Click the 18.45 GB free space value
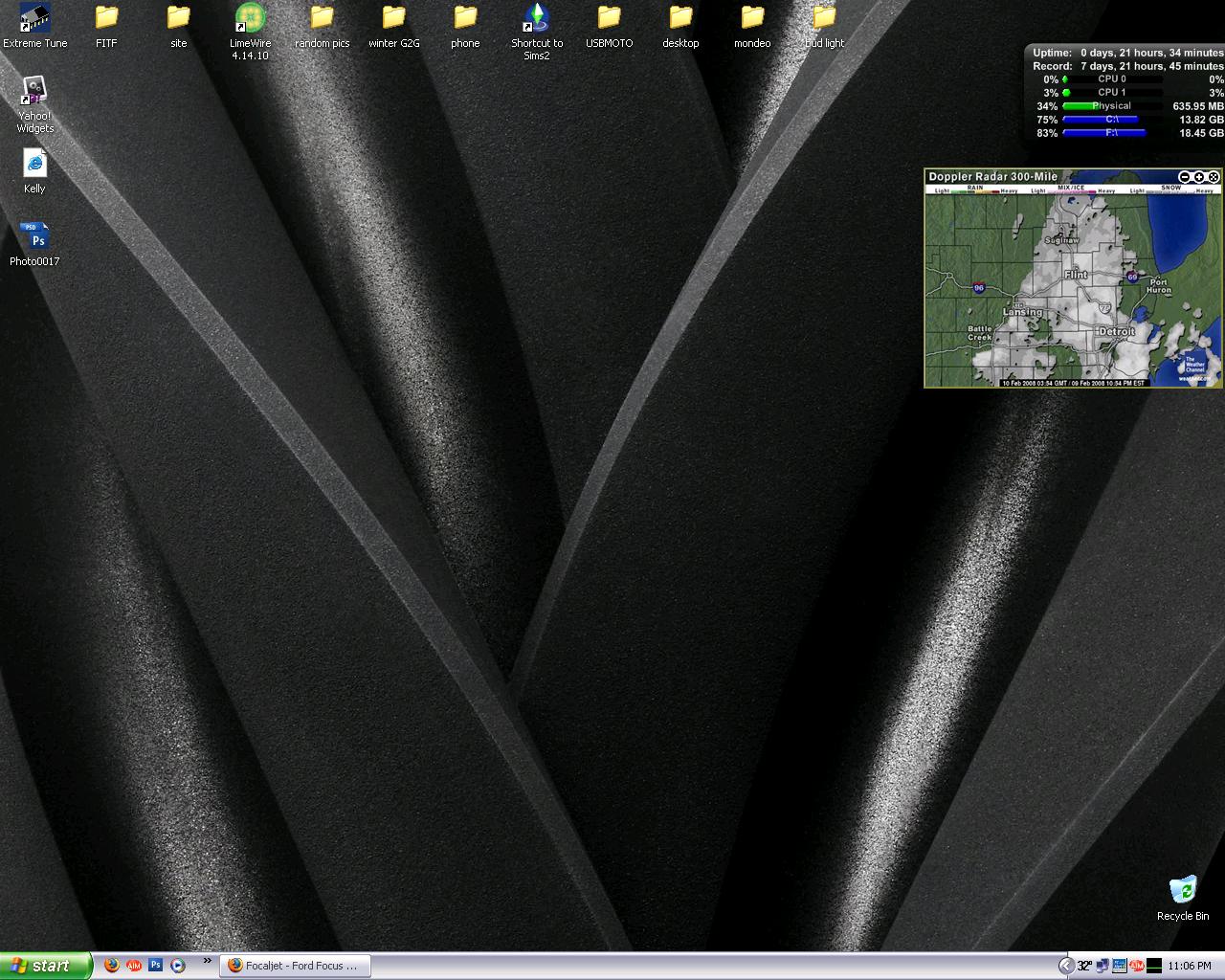Screen dimensions: 1225x980 pos(1201,133)
